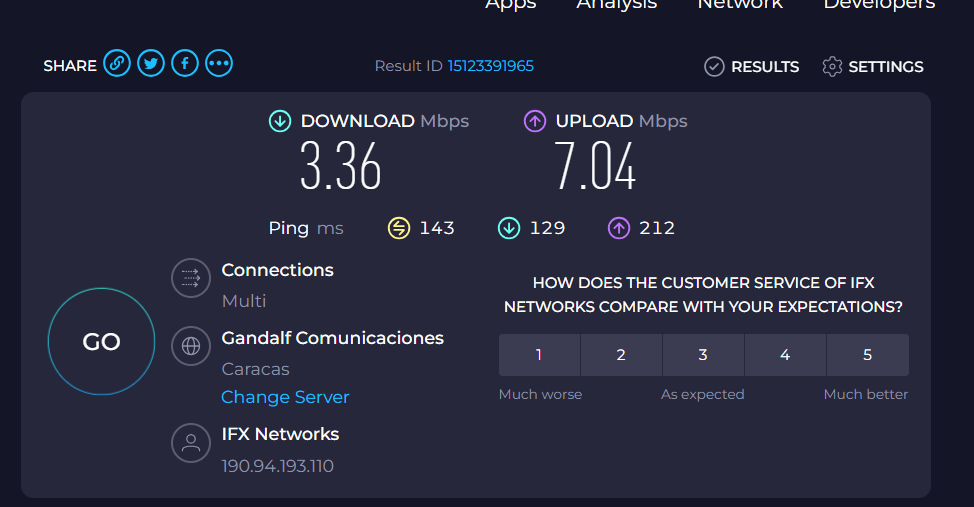Open more share options ellipsis icon

click(x=219, y=64)
